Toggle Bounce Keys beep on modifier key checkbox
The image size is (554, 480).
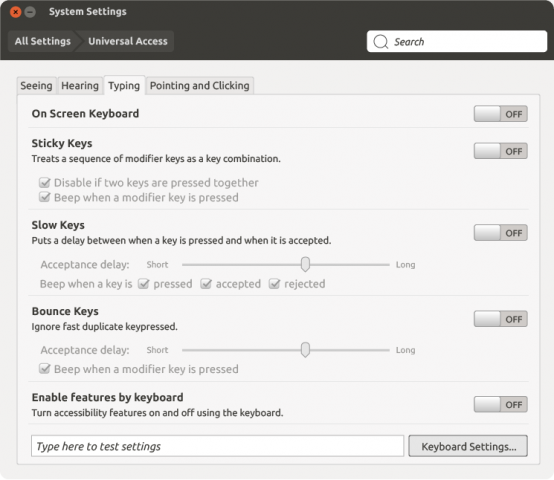(45, 369)
